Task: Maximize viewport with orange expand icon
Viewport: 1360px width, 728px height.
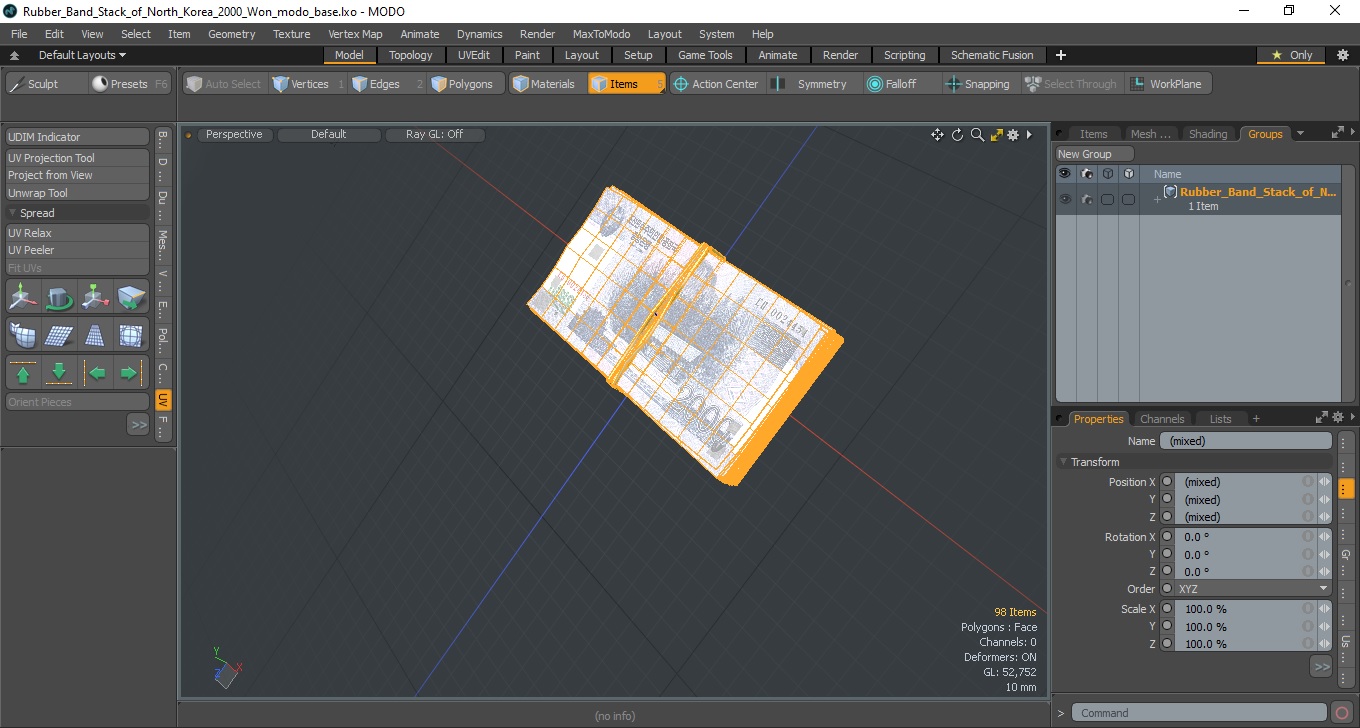Action: [996, 135]
